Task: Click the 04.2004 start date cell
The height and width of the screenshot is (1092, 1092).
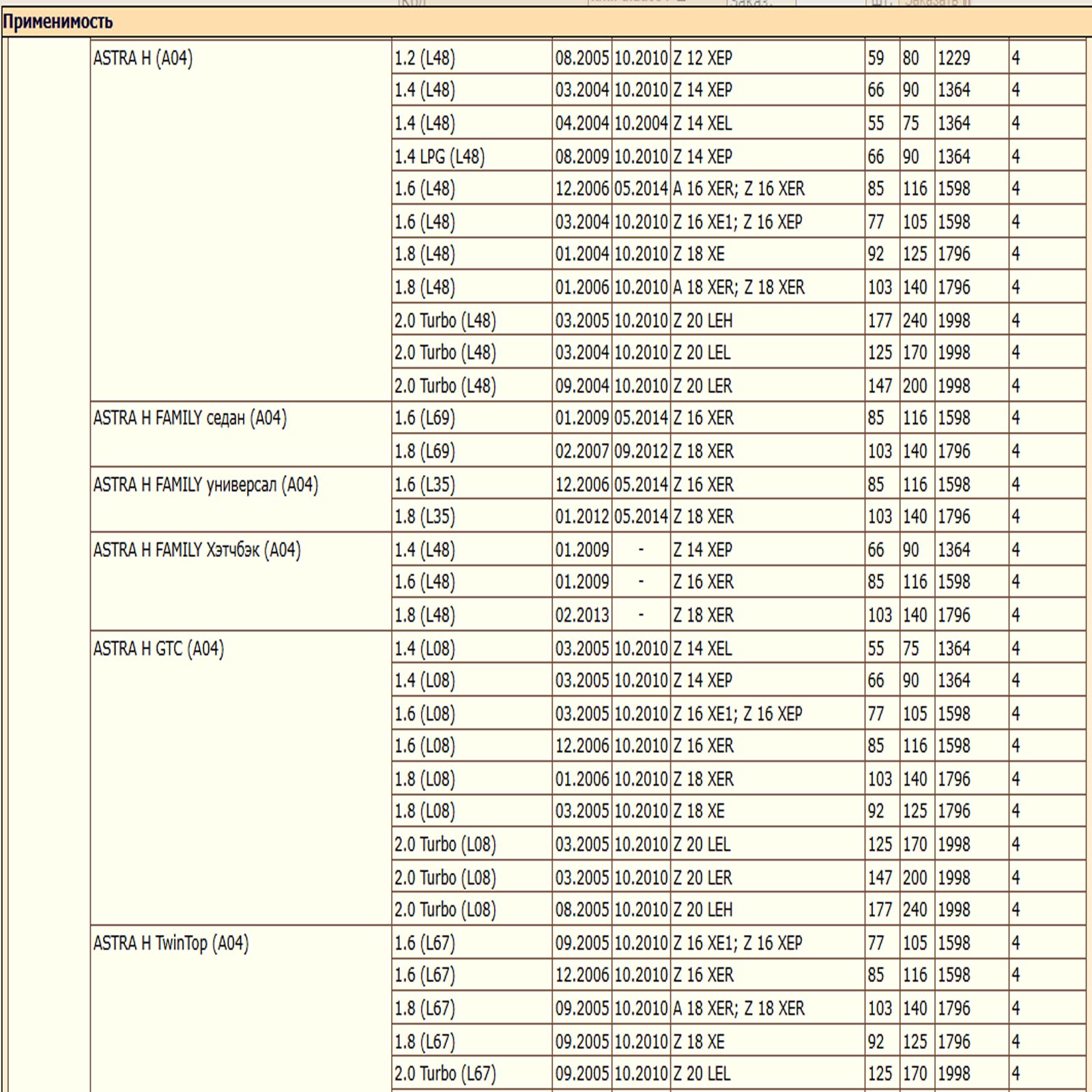Action: point(581,124)
